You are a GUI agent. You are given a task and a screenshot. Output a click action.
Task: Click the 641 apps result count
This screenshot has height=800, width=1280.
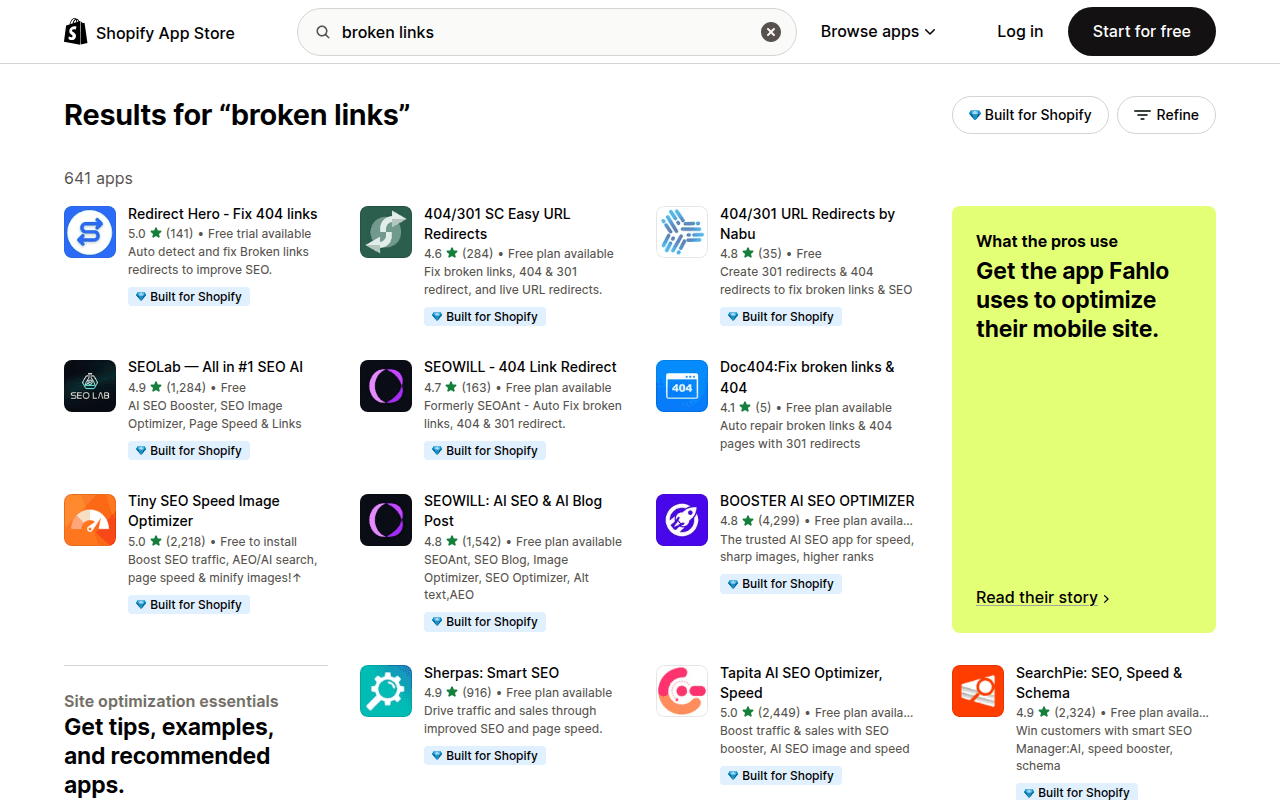coord(98,178)
